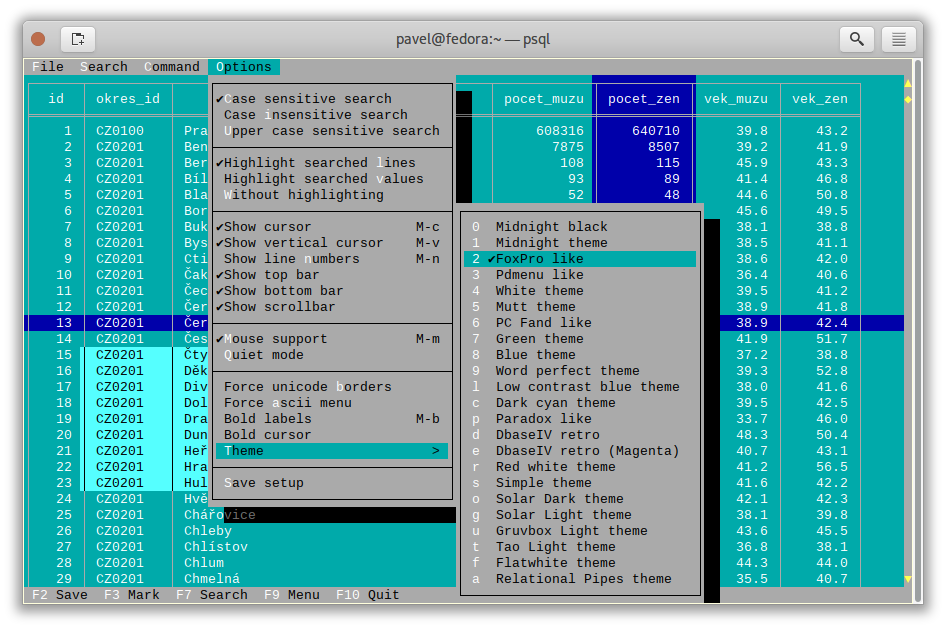
Task: Click F9 Menu in bottom bar
Action: click(292, 595)
